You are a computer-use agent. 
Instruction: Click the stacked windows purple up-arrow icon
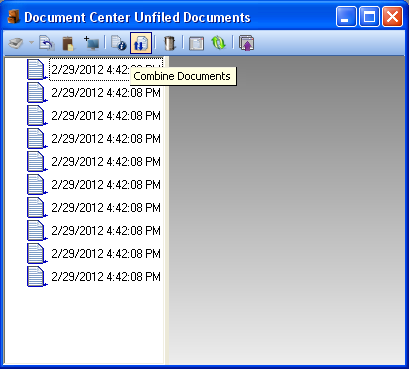246,43
